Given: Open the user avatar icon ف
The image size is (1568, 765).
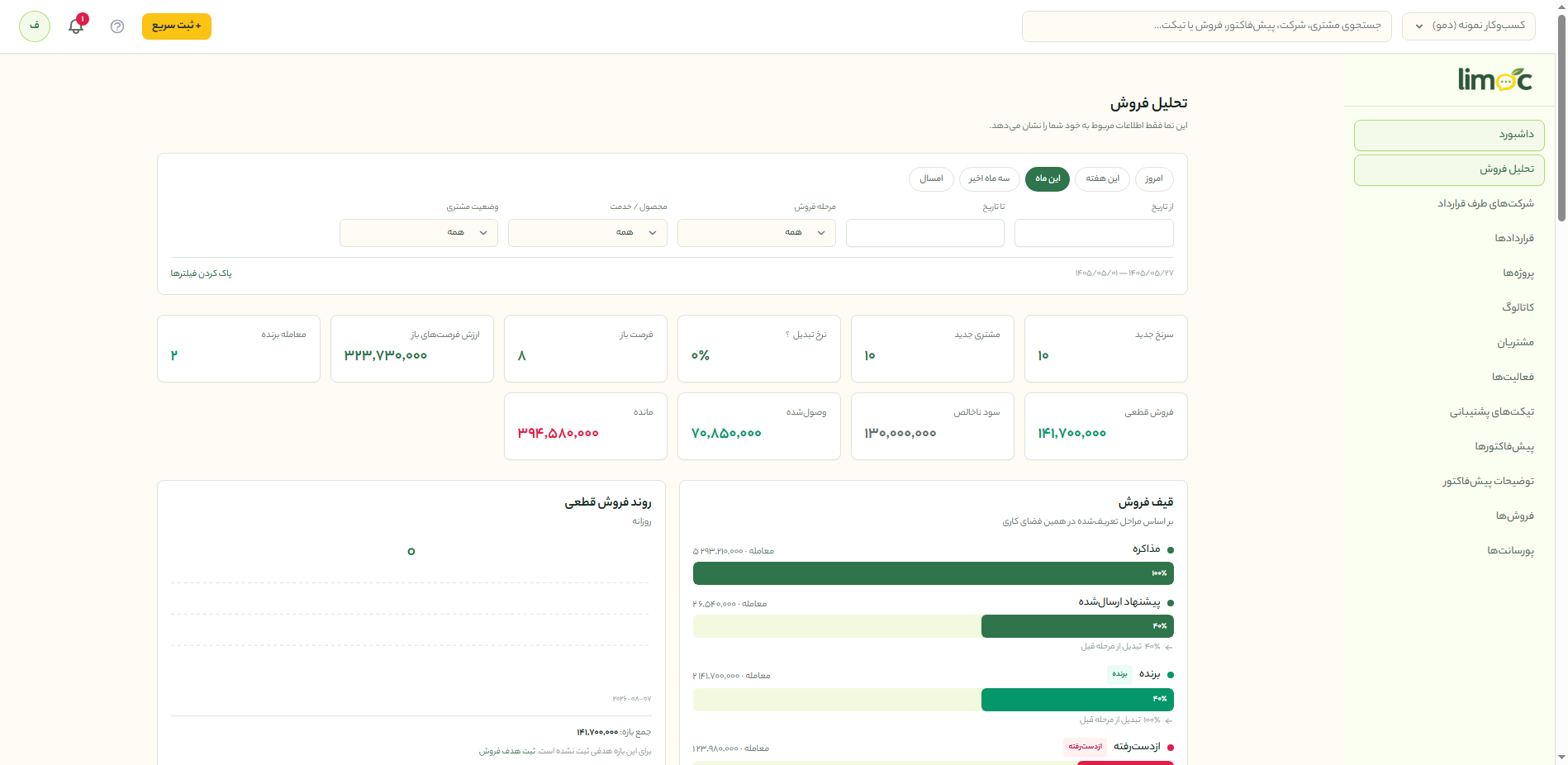Looking at the screenshot, I should (35, 26).
